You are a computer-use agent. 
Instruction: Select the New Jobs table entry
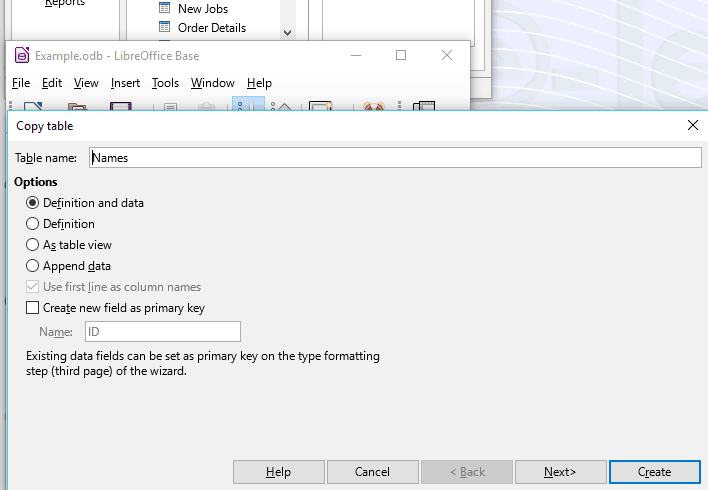203,9
